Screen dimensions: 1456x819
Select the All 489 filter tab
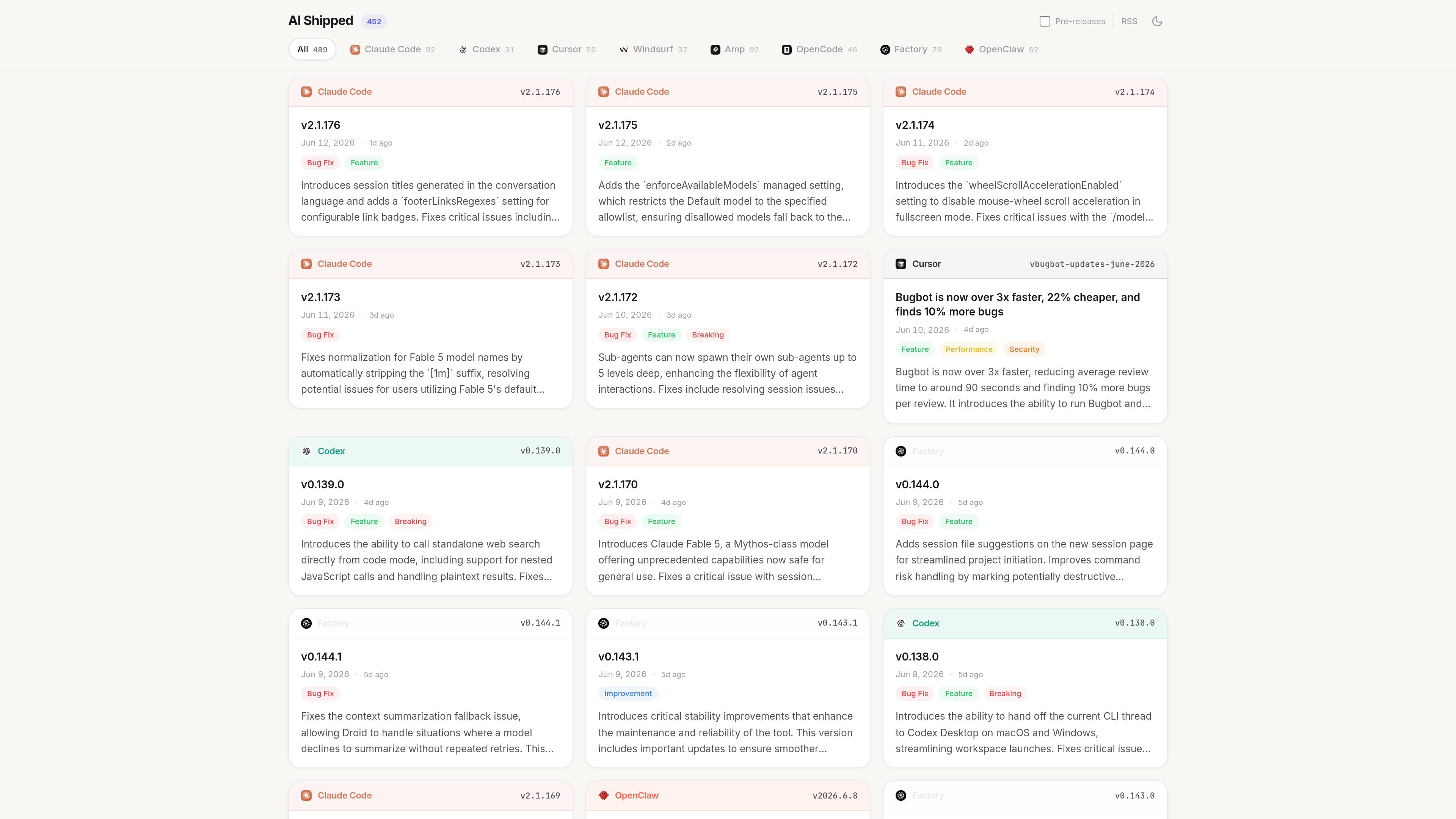(312, 49)
